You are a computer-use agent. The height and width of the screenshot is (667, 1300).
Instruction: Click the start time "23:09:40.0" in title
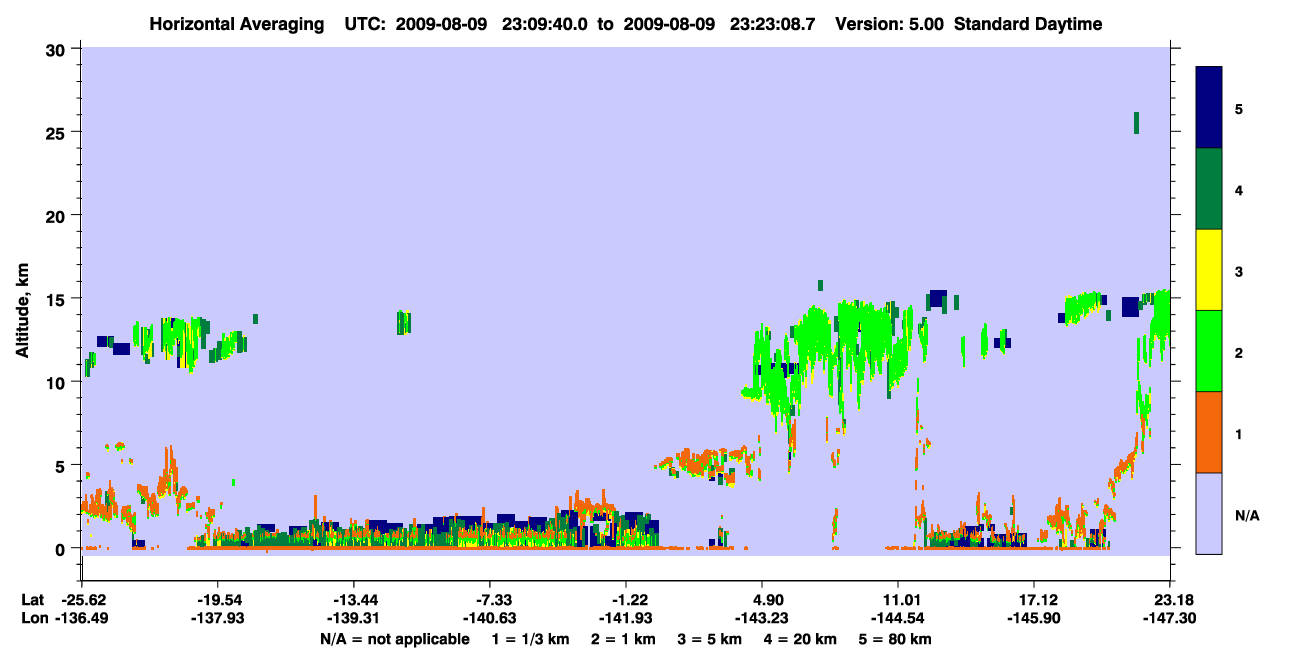(x=546, y=24)
